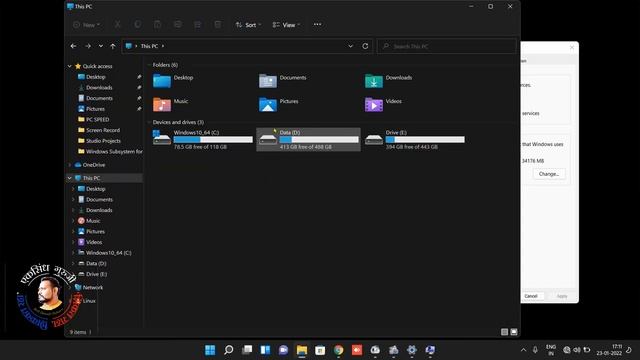Click Cancel in the background dialog
The width and height of the screenshot is (640, 360).
pos(531,296)
